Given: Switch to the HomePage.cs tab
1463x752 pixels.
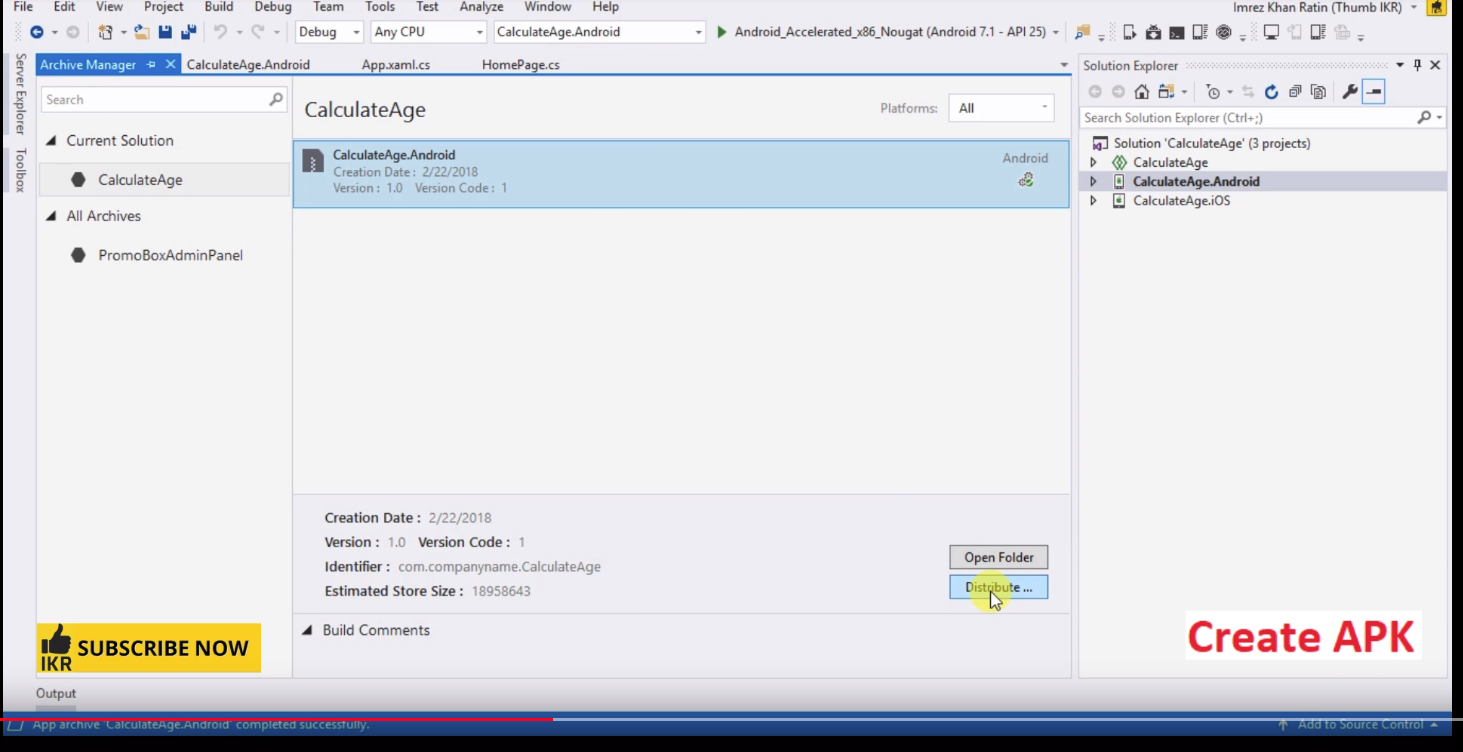Looking at the screenshot, I should (x=521, y=65).
